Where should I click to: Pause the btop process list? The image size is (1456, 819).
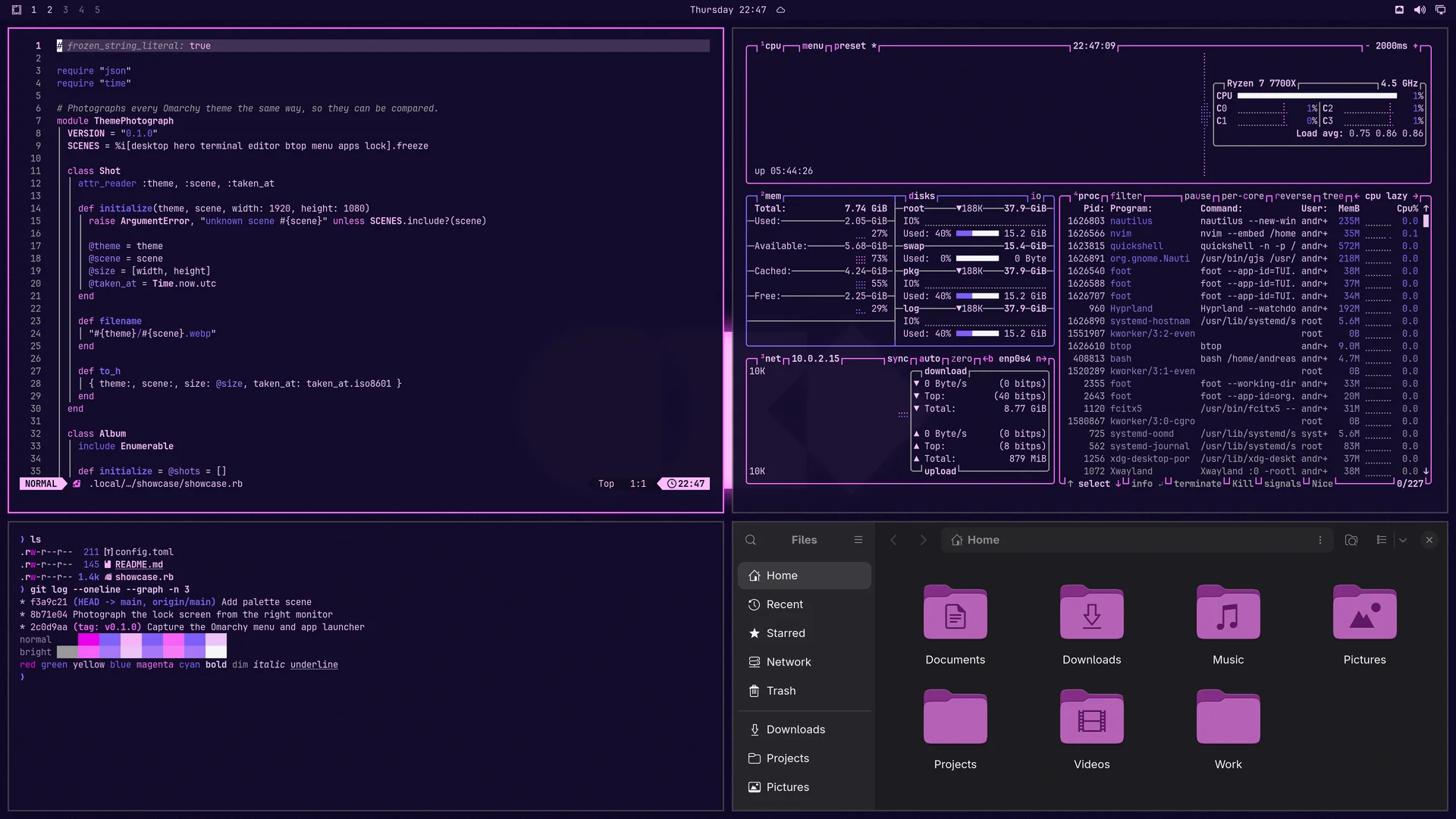1197,196
